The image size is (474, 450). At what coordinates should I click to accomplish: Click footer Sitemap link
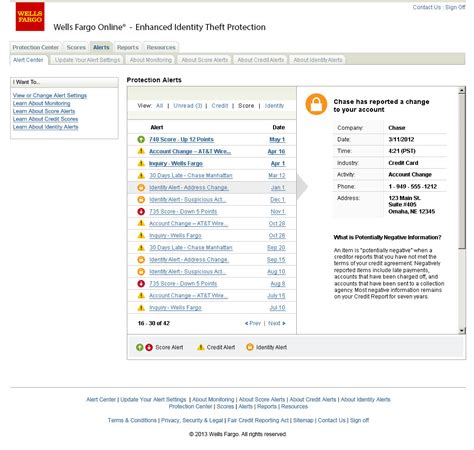(303, 420)
